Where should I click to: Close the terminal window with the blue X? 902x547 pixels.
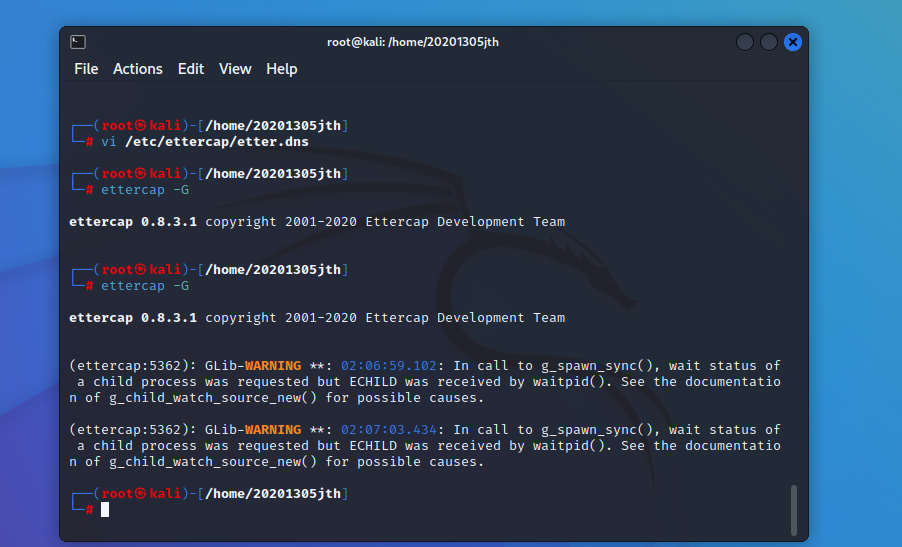coord(793,42)
